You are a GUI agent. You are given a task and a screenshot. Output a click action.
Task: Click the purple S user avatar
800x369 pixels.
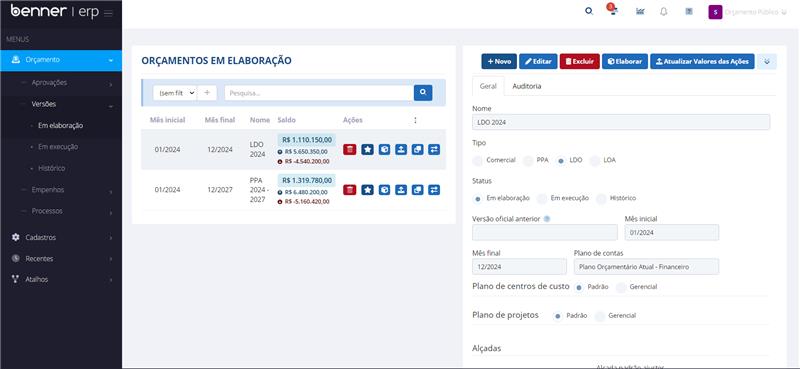pyautogui.click(x=715, y=12)
